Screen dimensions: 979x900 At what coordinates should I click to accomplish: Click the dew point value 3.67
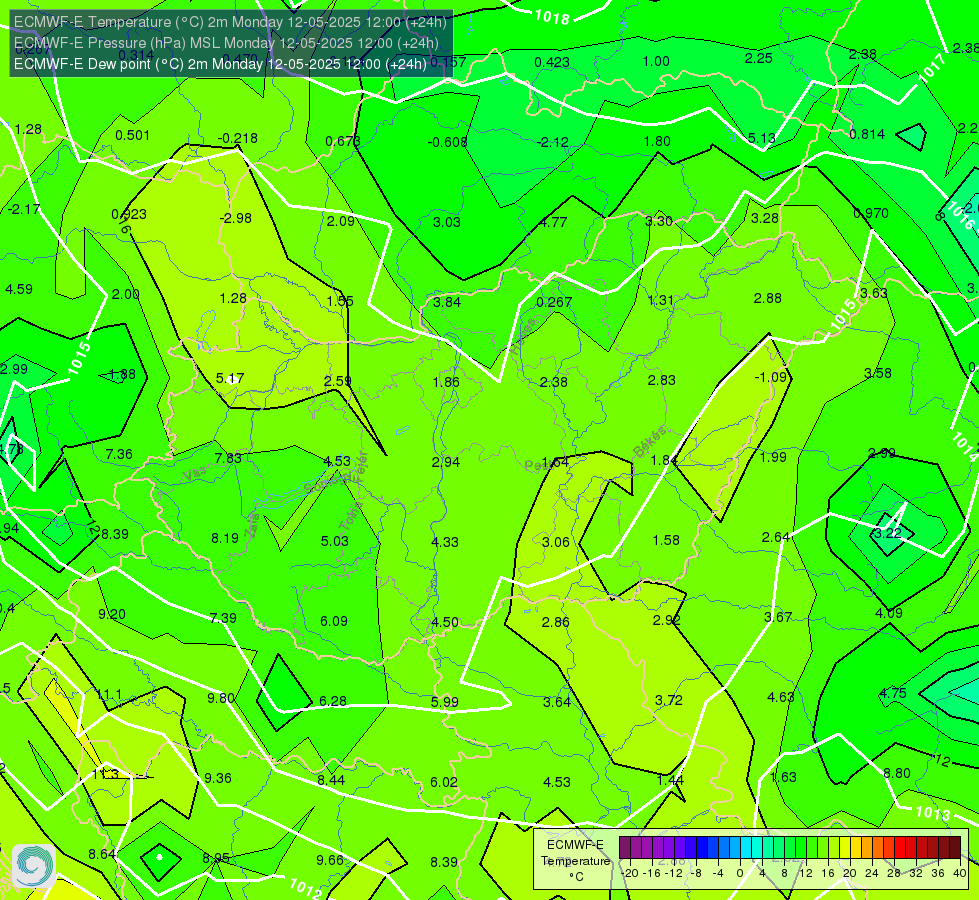(x=778, y=617)
